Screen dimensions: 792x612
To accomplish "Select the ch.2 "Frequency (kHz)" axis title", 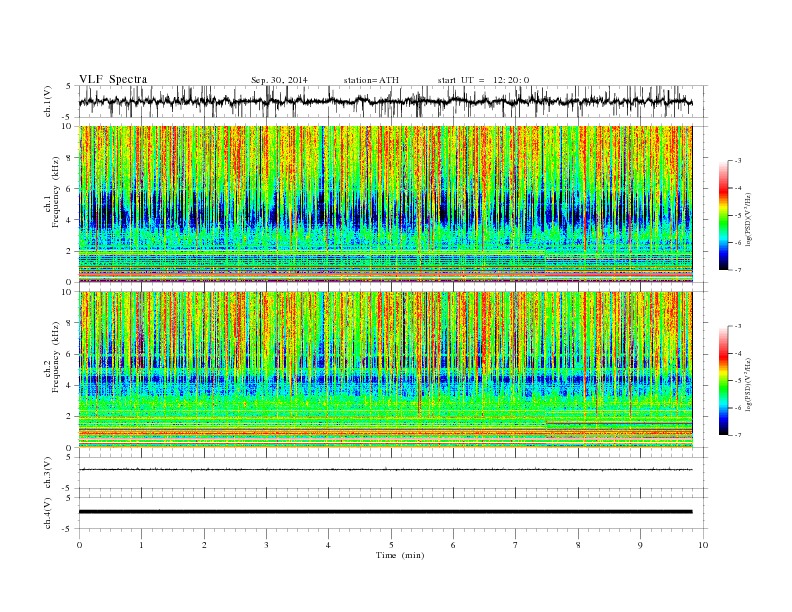I will (x=56, y=357).
